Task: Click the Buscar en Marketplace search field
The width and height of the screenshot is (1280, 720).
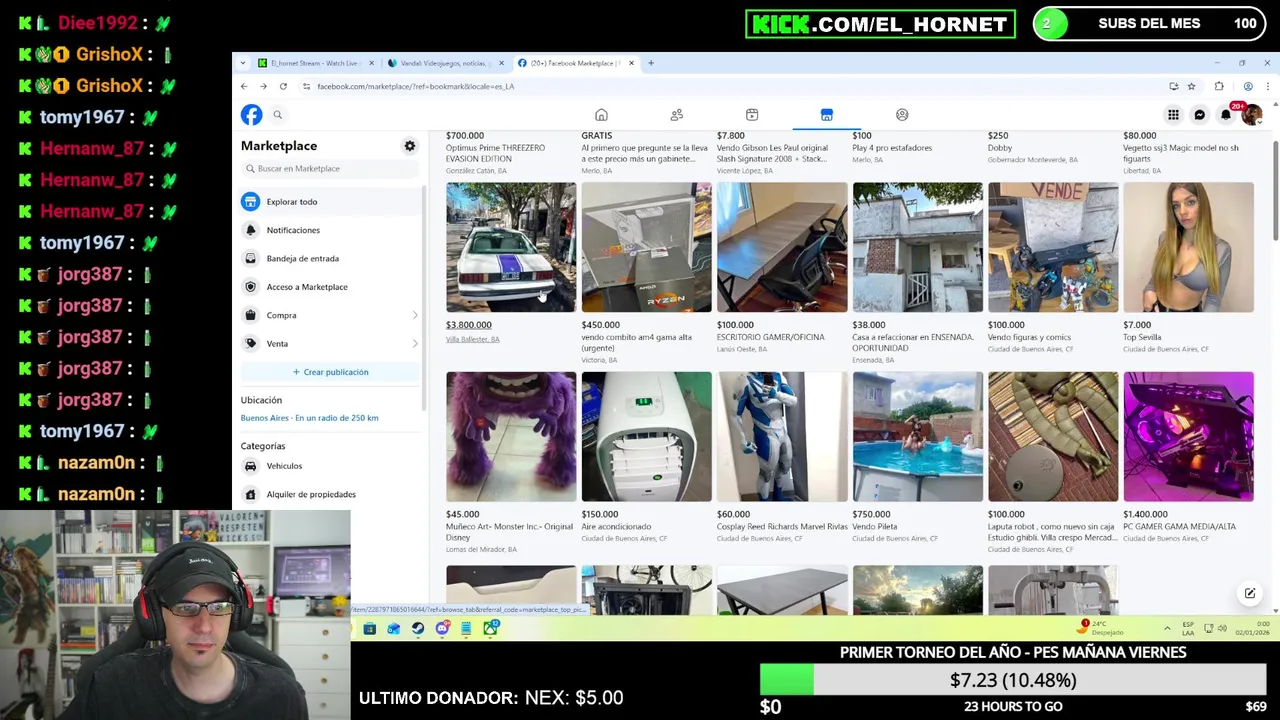Action: click(x=330, y=169)
